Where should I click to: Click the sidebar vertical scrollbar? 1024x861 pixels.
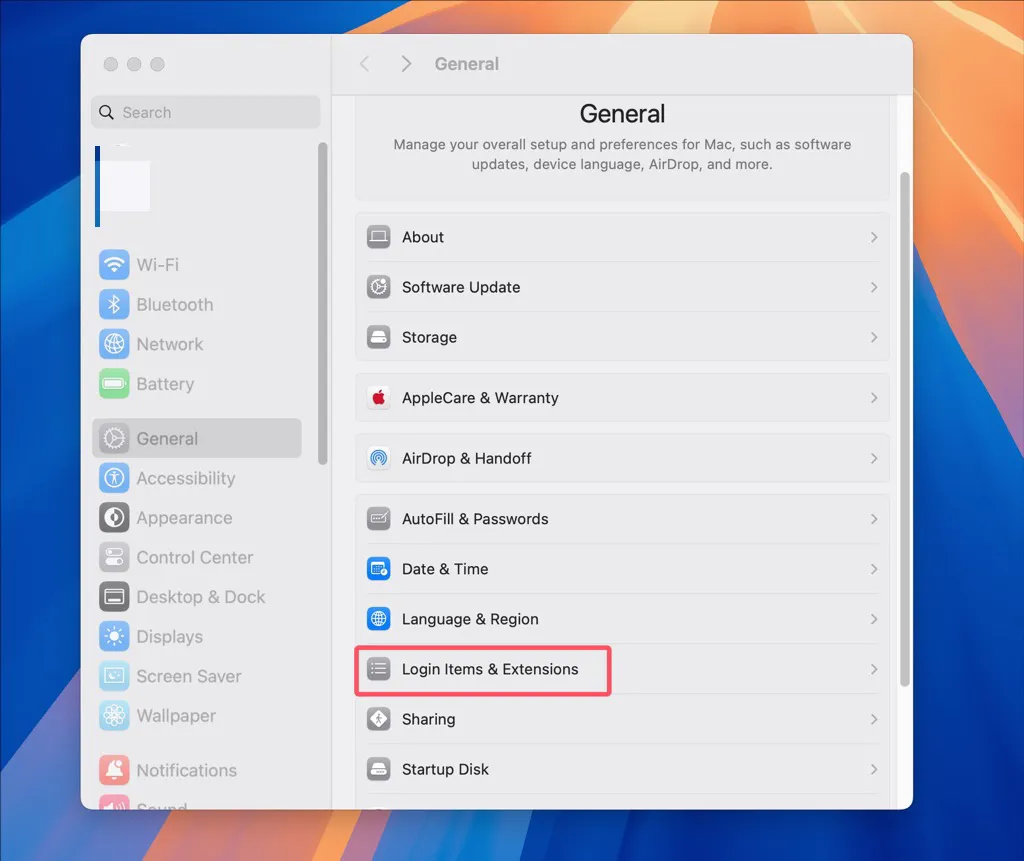click(322, 303)
